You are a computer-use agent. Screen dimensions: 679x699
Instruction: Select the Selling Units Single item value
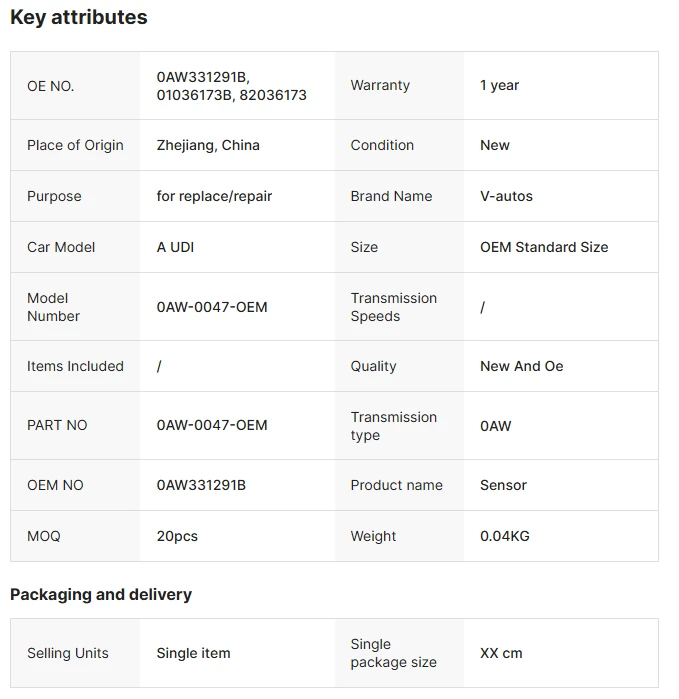193,653
